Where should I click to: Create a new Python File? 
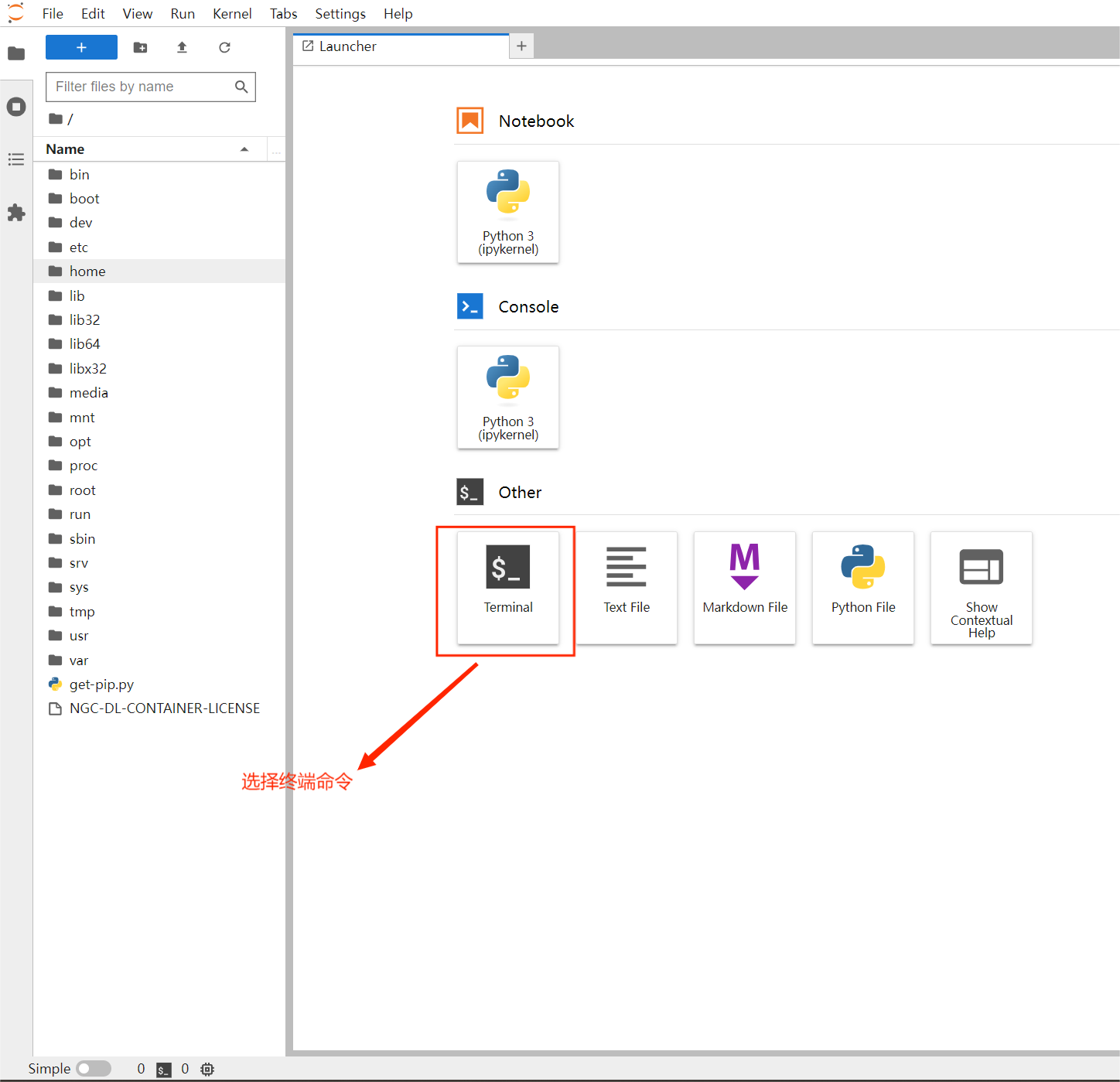(863, 588)
